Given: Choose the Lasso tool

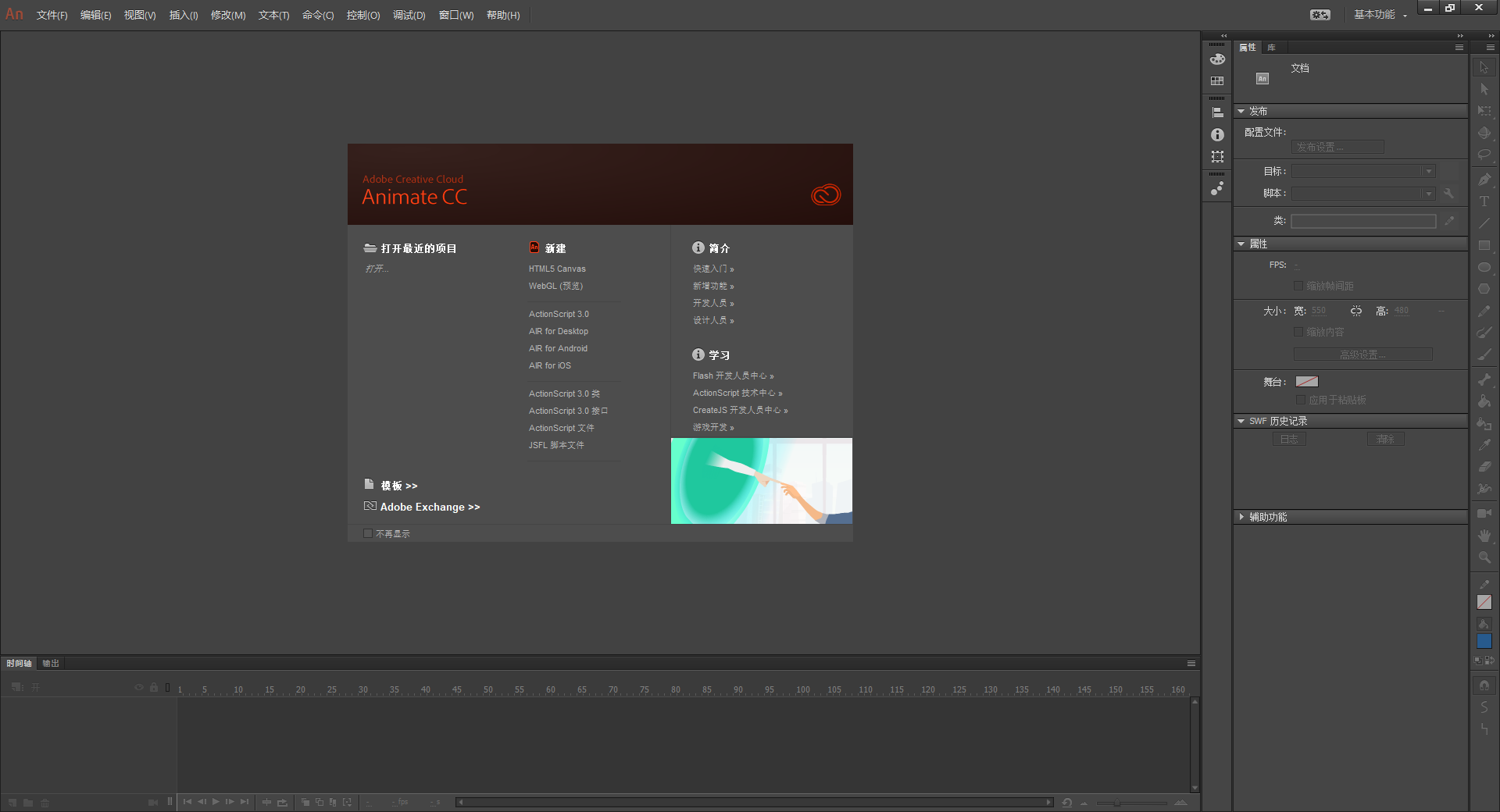Looking at the screenshot, I should 1484,155.
